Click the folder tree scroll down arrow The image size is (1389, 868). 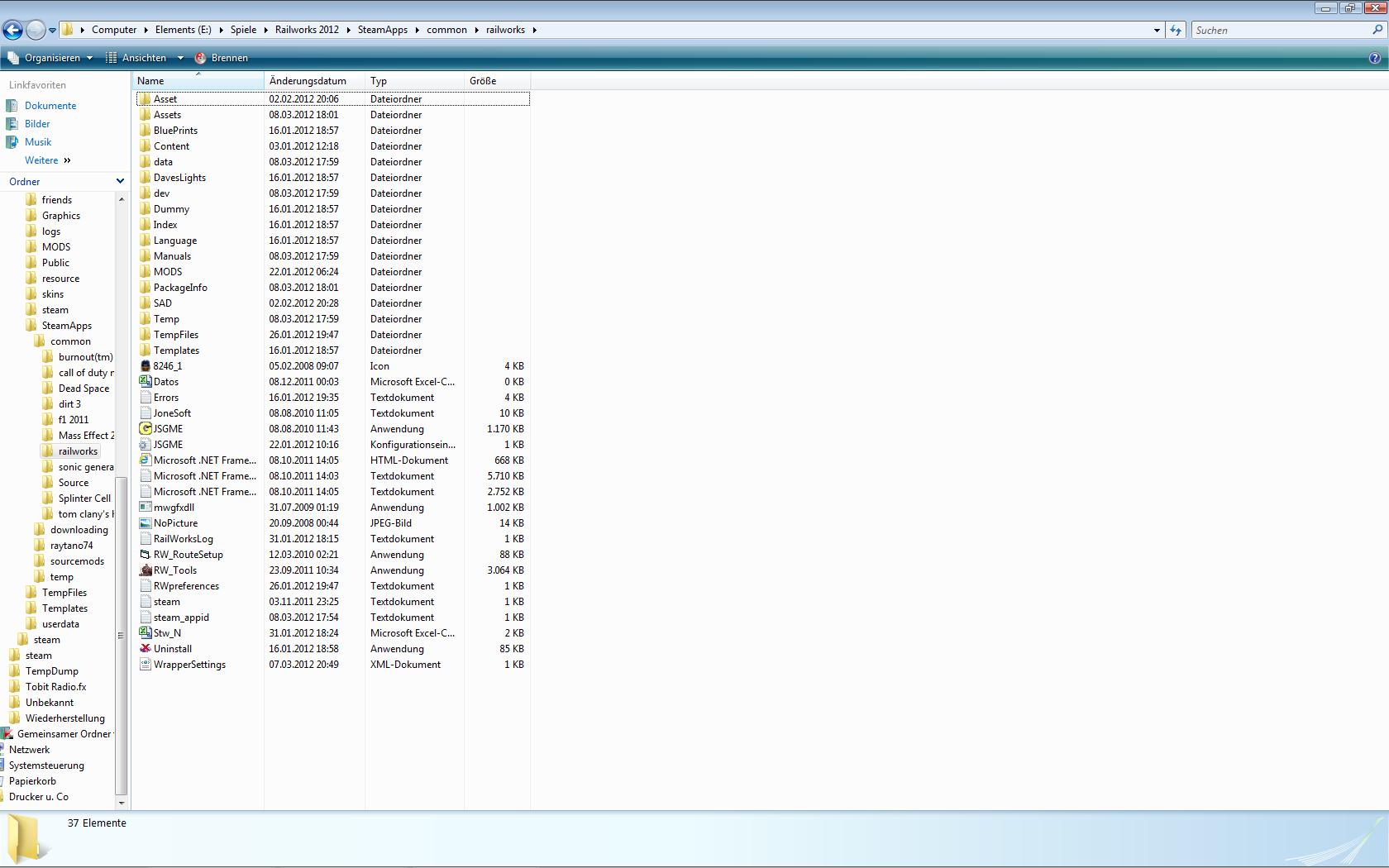click(x=122, y=803)
